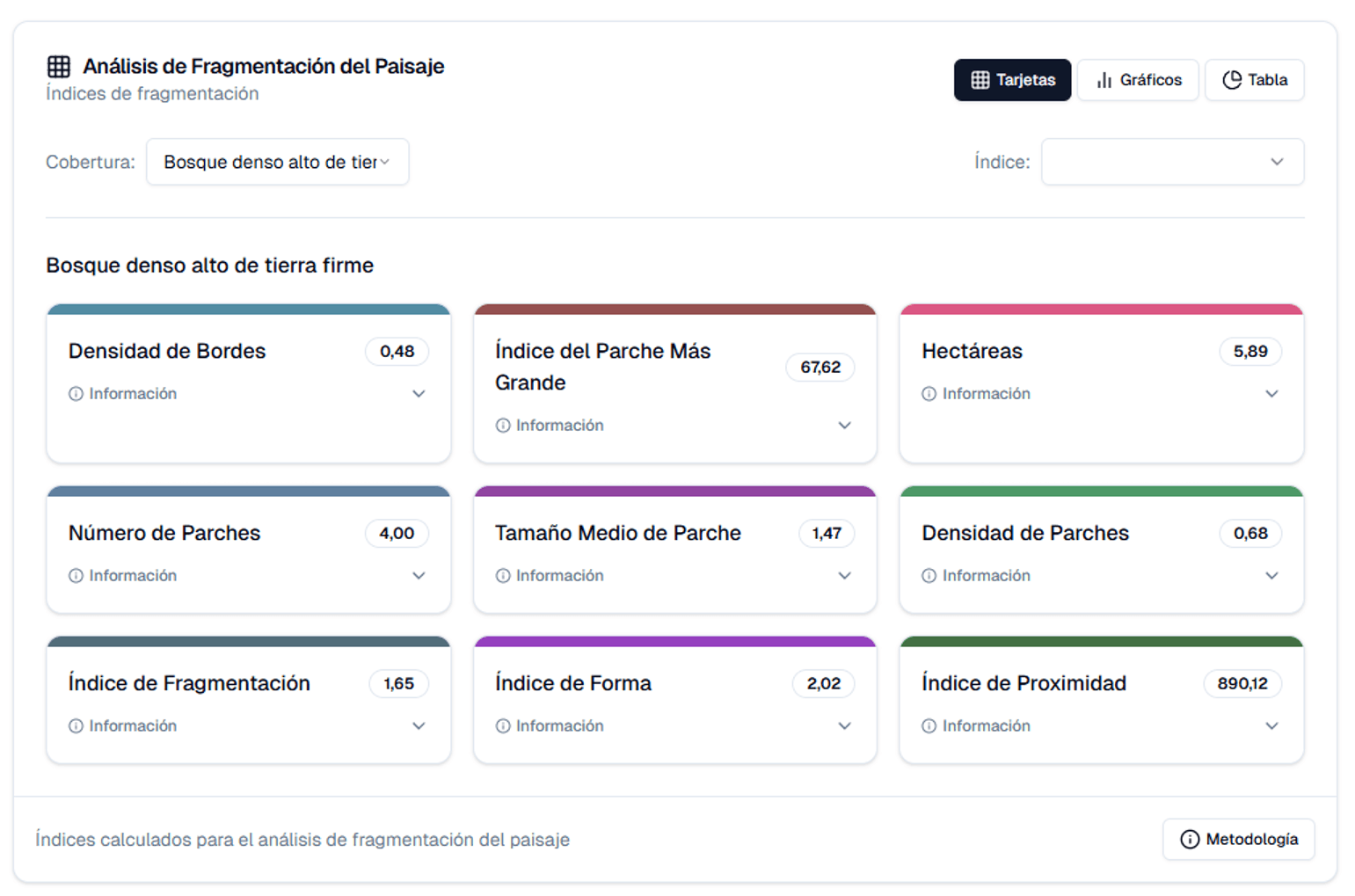This screenshot has height=896, width=1355.
Task: Click the info icon under Densidad de Parches
Action: [x=929, y=576]
